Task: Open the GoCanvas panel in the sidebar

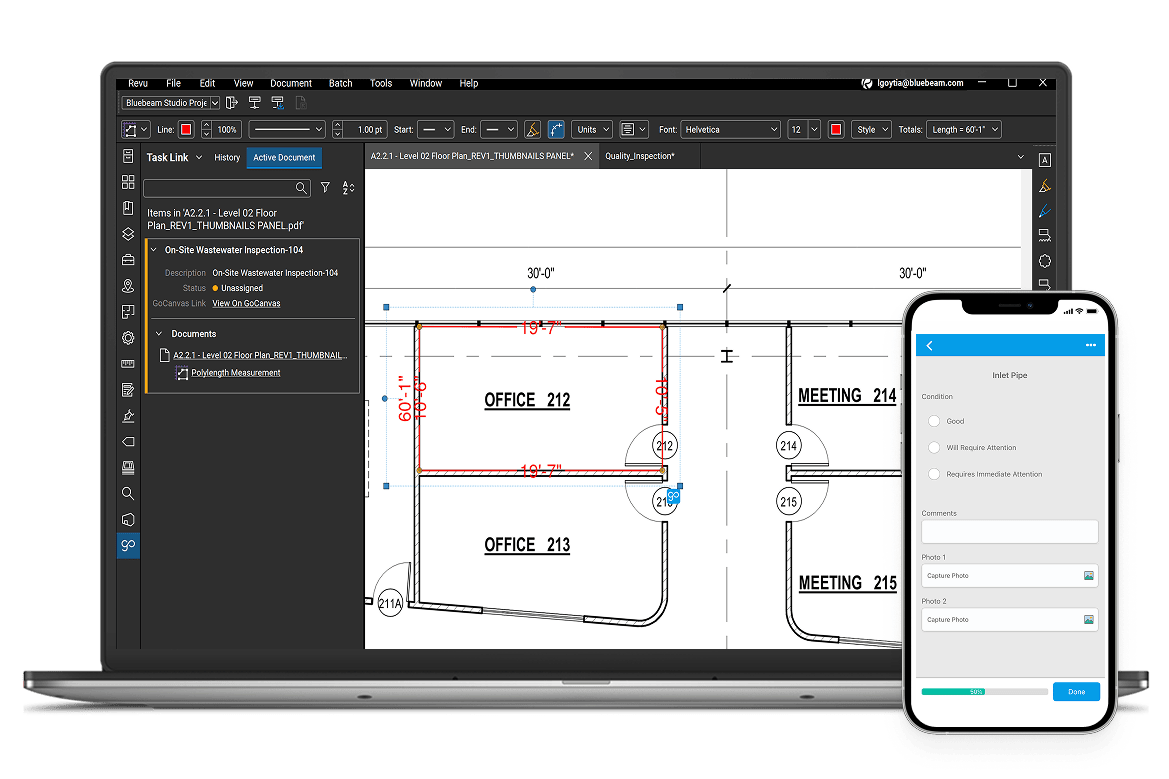Action: tap(128, 545)
